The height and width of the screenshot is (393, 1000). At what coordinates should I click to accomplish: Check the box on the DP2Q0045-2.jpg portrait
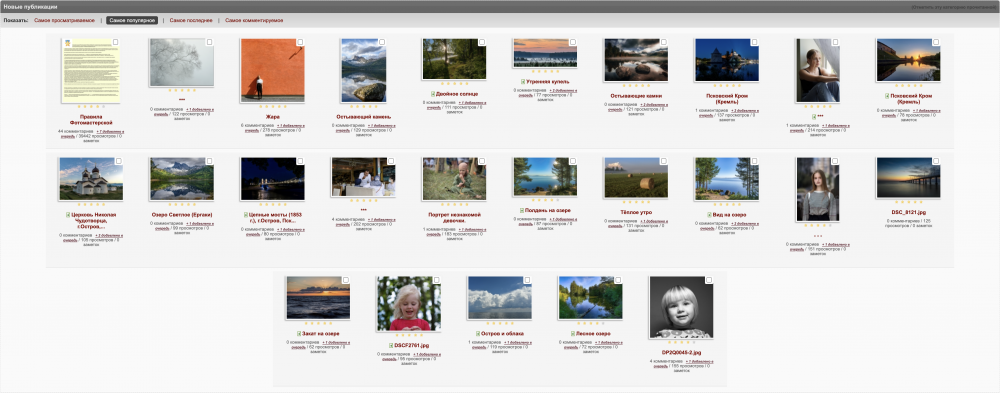point(709,280)
